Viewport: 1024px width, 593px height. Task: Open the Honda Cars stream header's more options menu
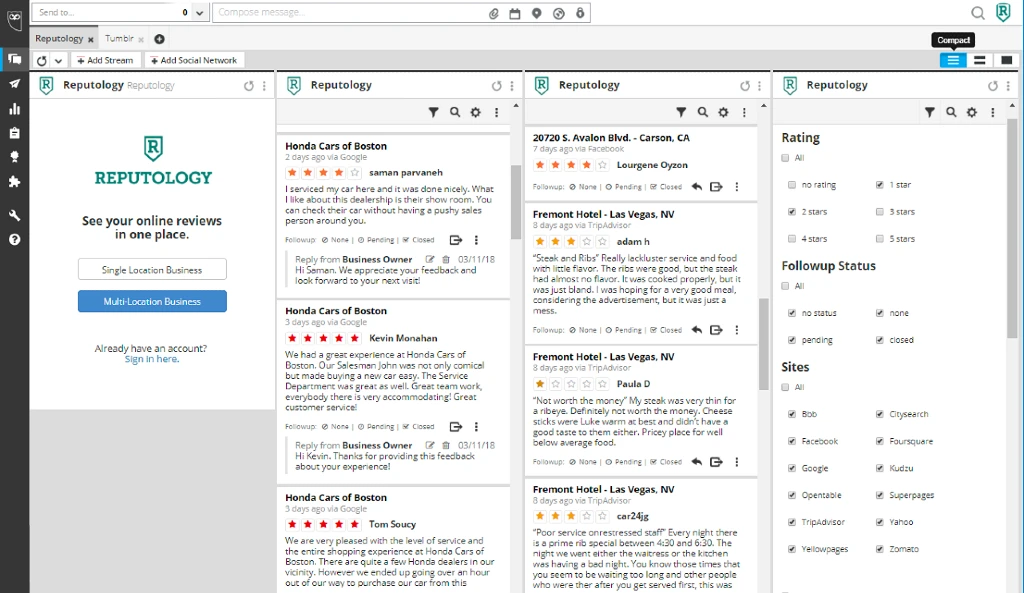(512, 86)
